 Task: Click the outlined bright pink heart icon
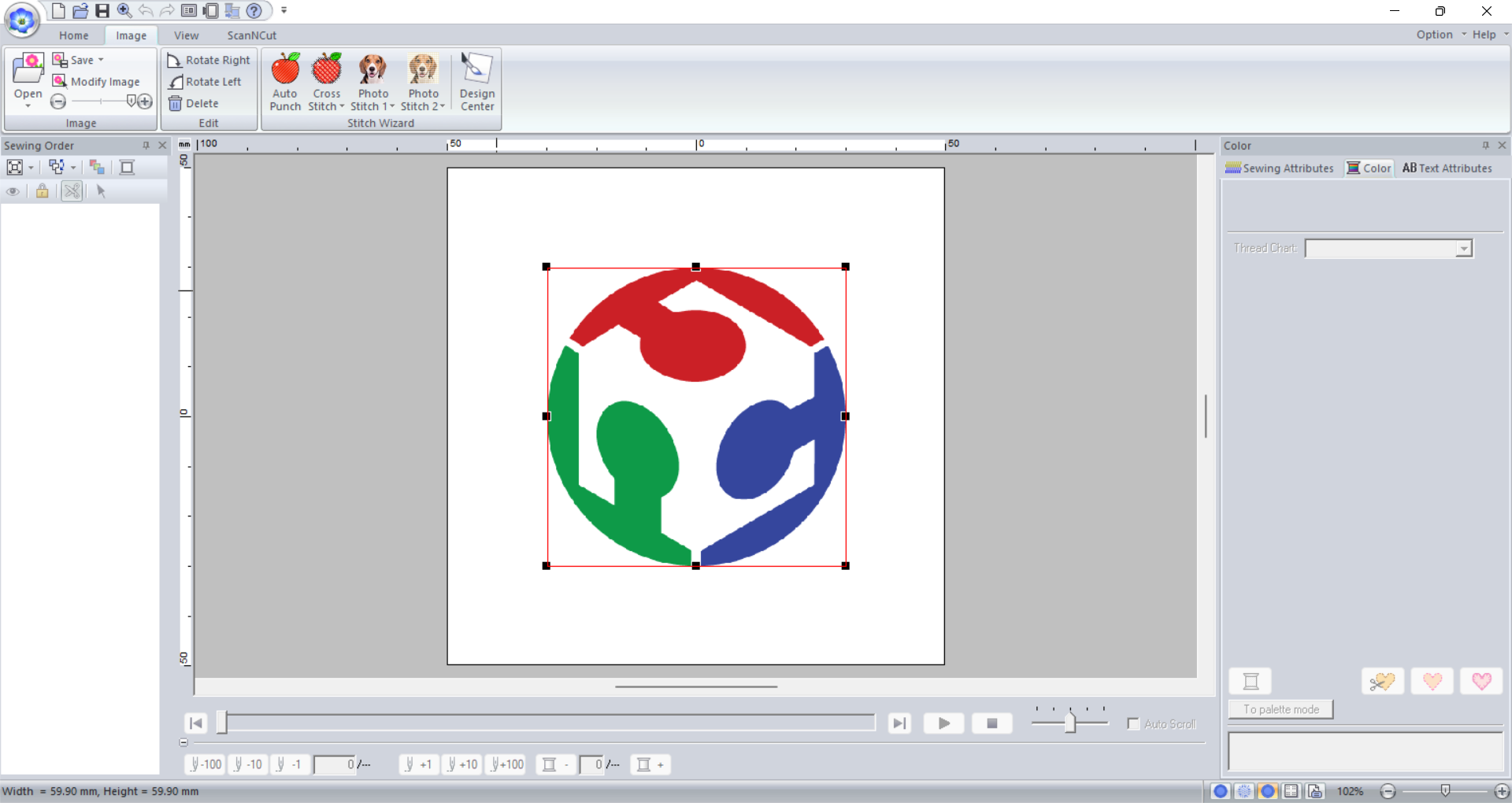[x=1481, y=681]
